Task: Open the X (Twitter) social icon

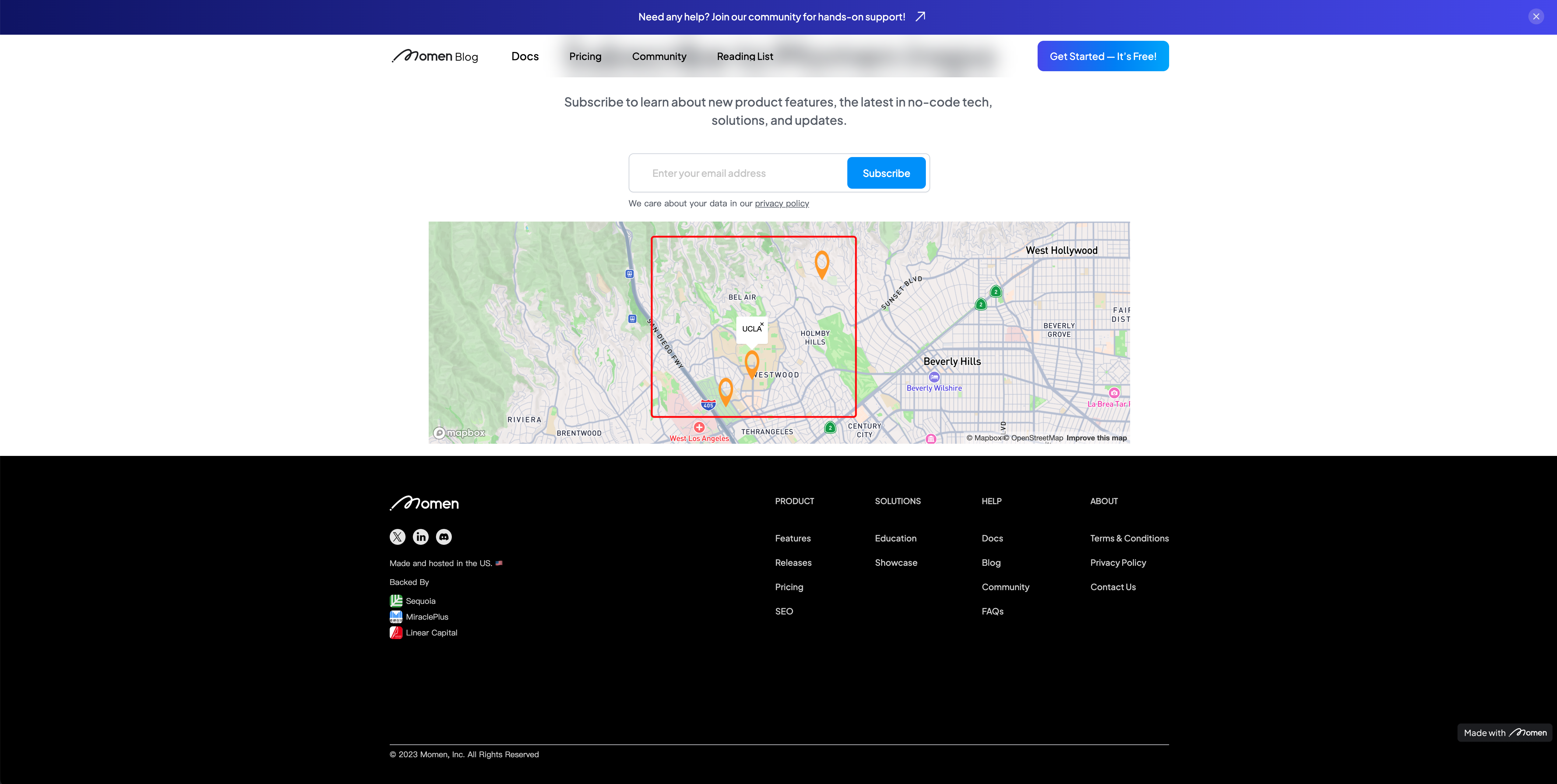Action: point(397,536)
